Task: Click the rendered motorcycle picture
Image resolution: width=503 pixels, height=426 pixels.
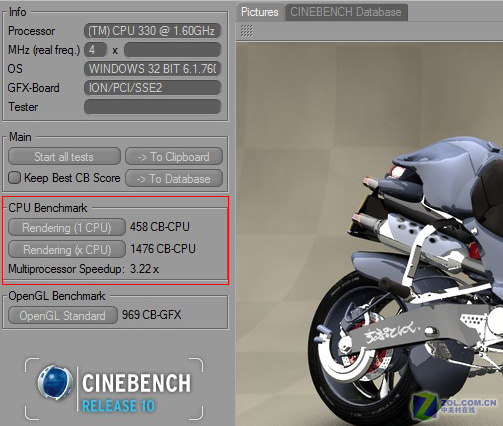Action: coord(369,233)
